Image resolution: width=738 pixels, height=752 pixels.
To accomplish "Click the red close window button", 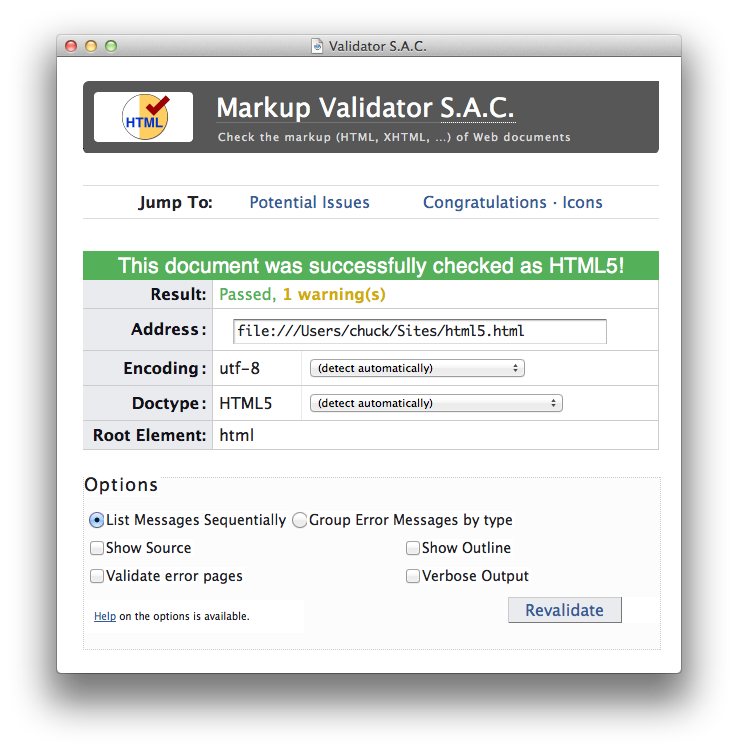I will coord(71,46).
